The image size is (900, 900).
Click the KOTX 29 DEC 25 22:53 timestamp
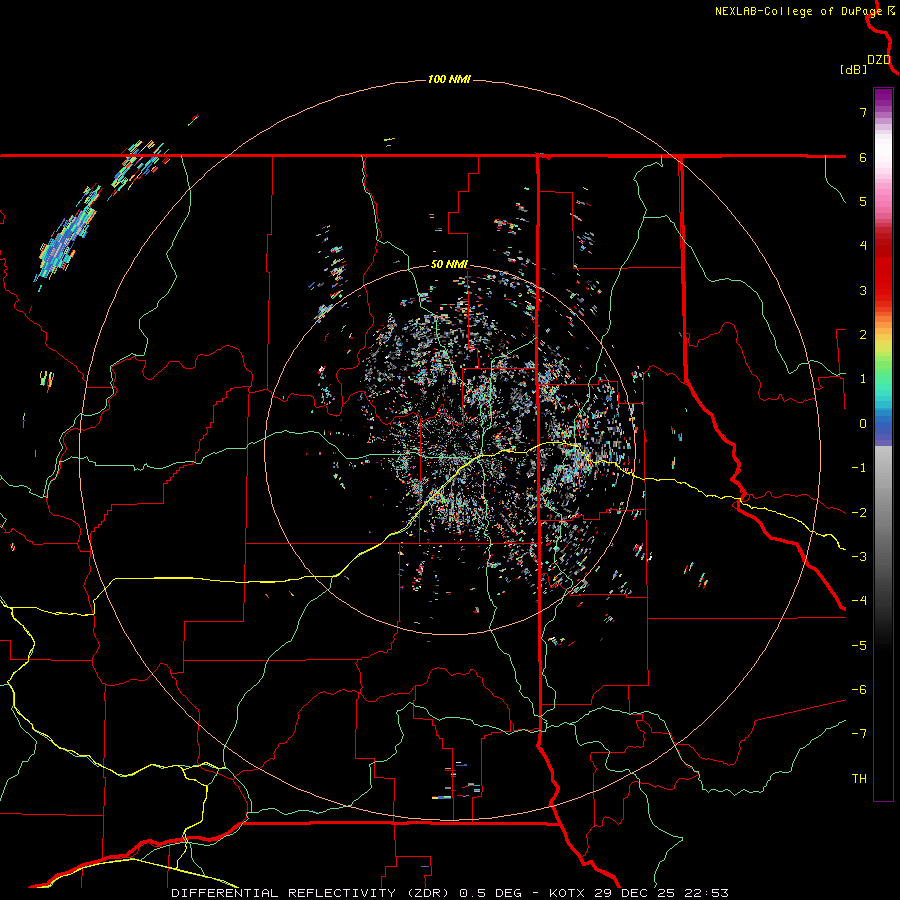click(x=639, y=893)
